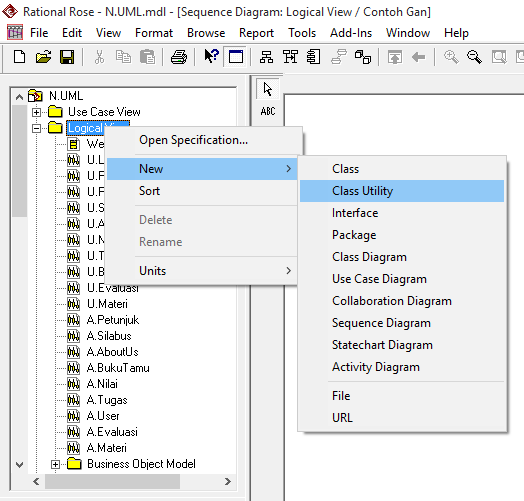The width and height of the screenshot is (524, 501).
Task: Open the Edit menu
Action: coord(72,33)
